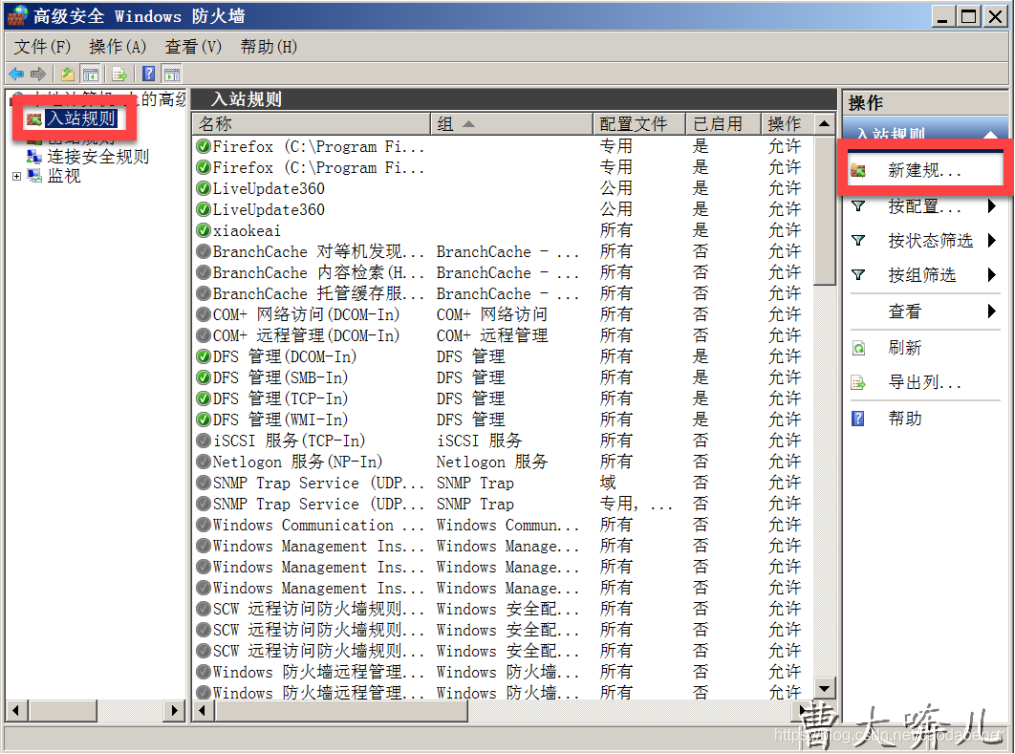Viewport: 1015px width, 754px height.
Task: Open the 操作(A) menu
Action: [x=118, y=47]
